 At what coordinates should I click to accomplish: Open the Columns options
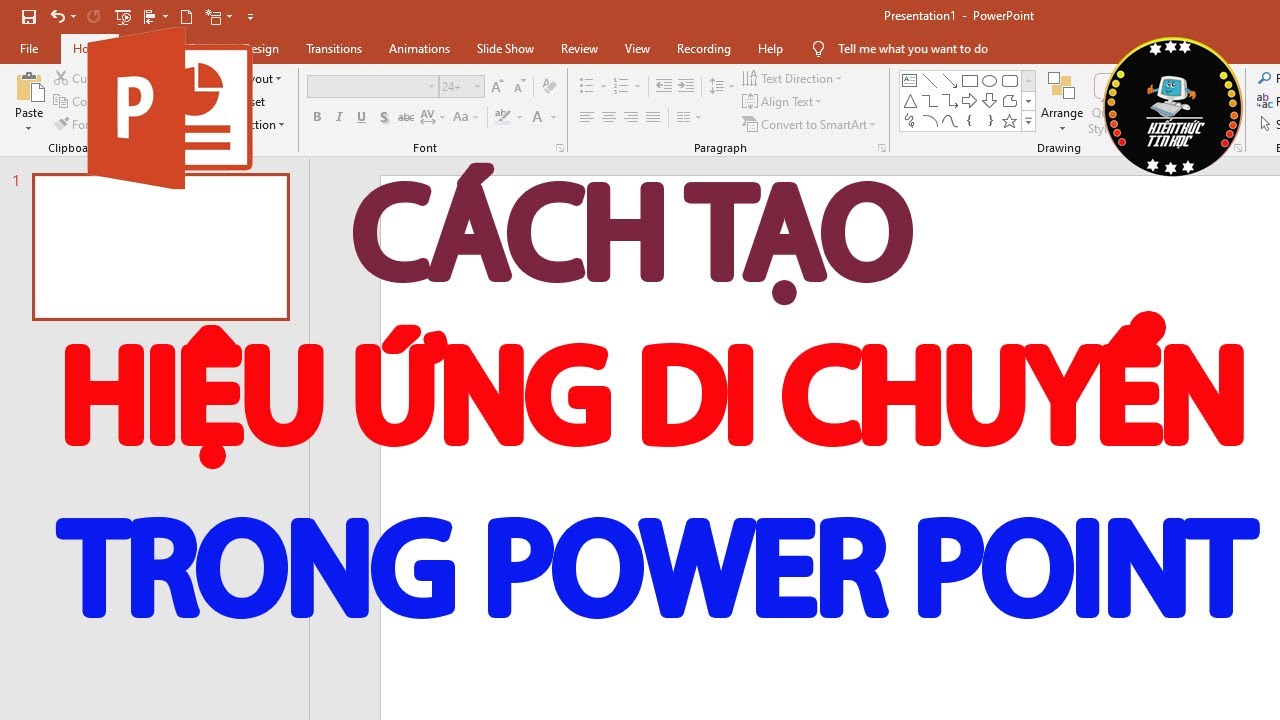[689, 117]
